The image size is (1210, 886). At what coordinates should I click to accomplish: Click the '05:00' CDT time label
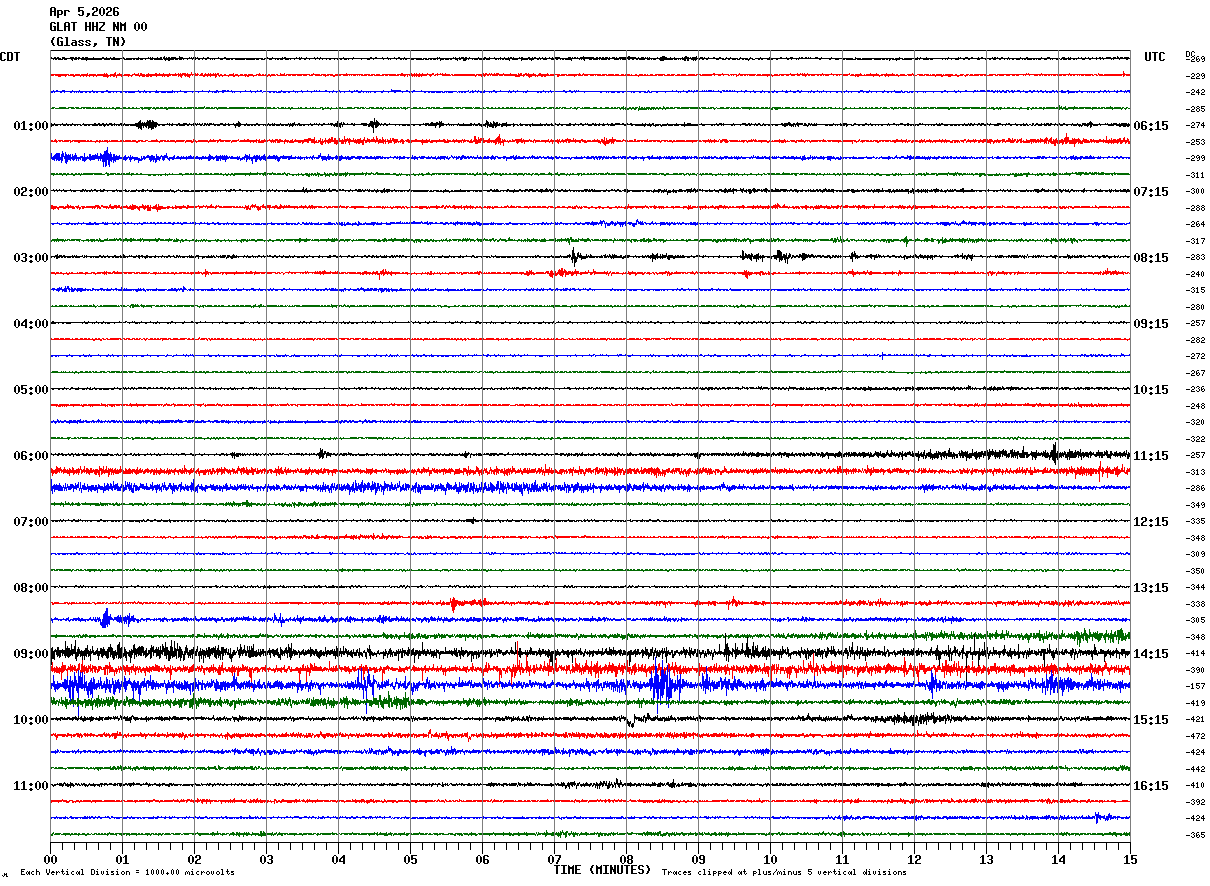tap(31, 390)
